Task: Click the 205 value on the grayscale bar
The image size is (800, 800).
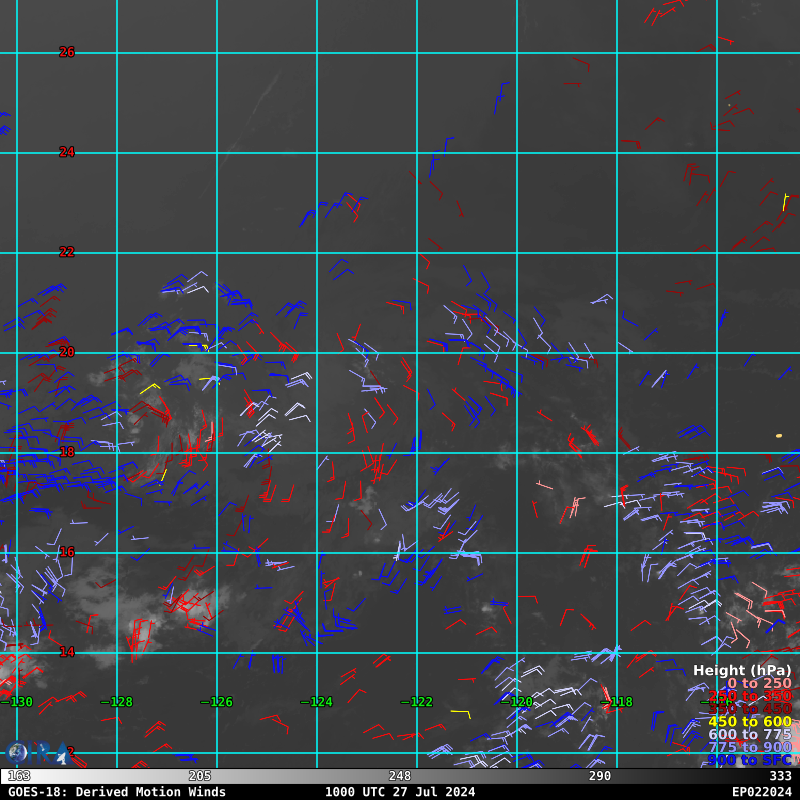Action: point(199,776)
